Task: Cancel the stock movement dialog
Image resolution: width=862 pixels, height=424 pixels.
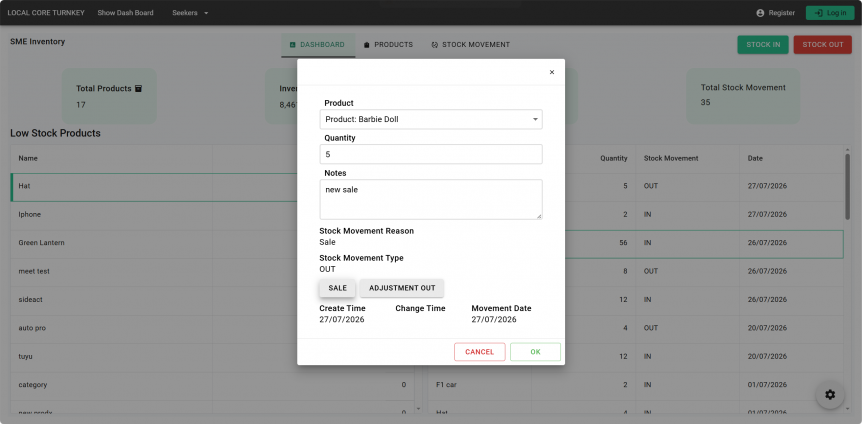Action: [x=479, y=352]
